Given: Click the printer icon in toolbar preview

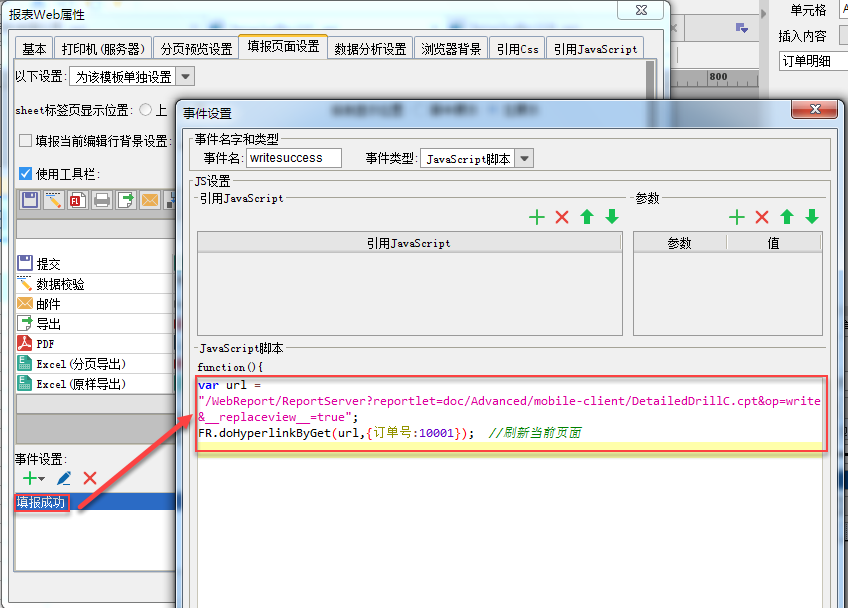Looking at the screenshot, I should click(x=102, y=200).
